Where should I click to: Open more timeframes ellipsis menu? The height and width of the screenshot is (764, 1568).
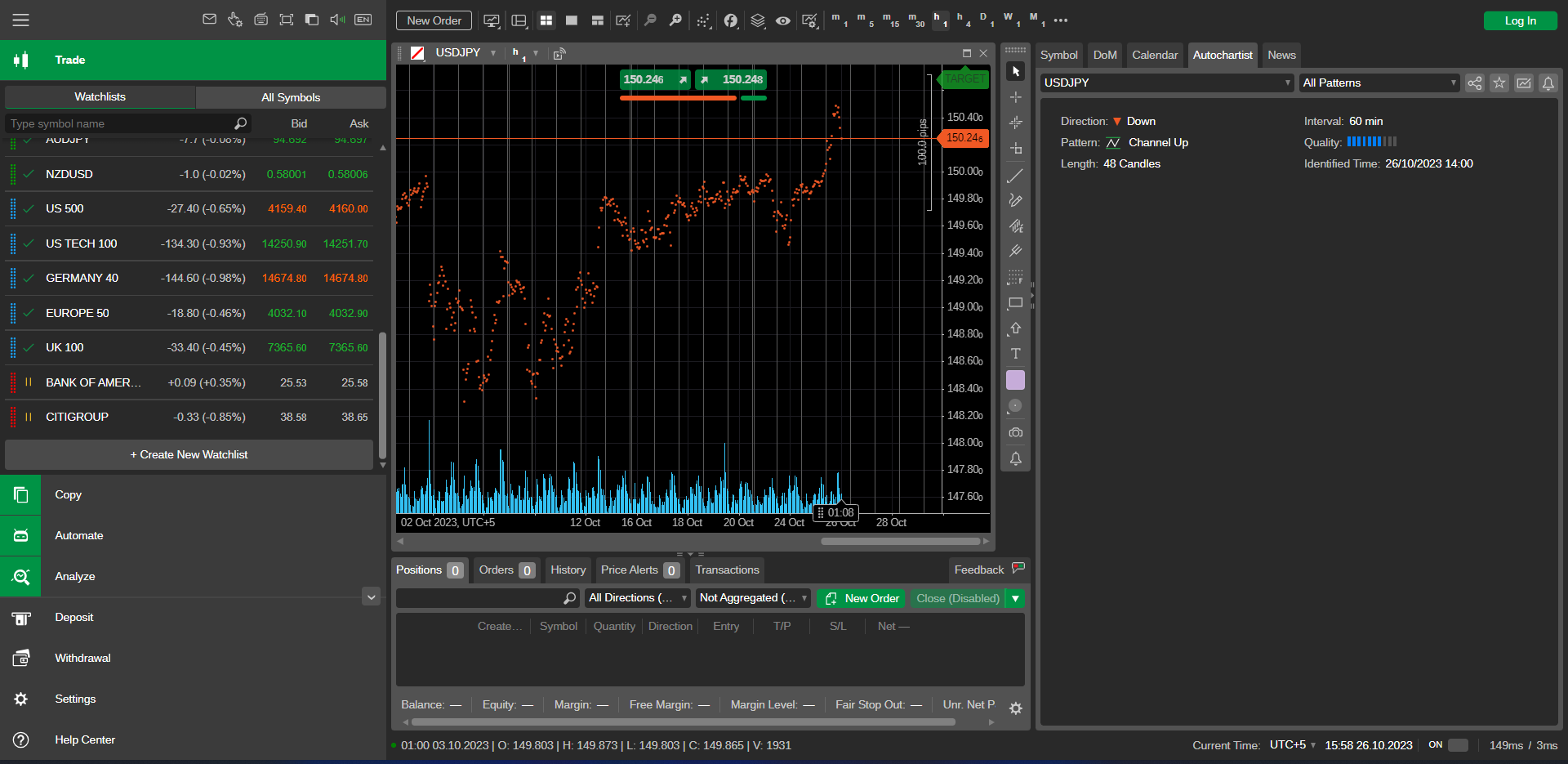click(1060, 20)
